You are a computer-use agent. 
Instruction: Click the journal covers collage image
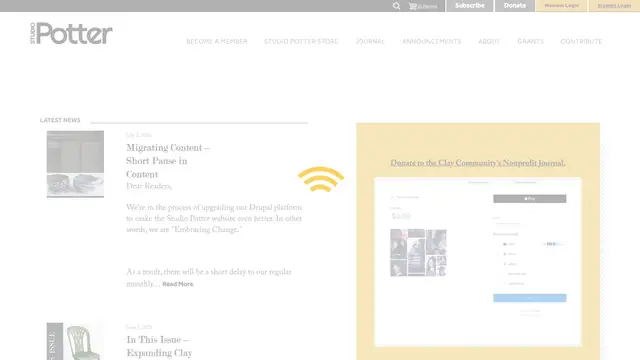click(x=418, y=253)
